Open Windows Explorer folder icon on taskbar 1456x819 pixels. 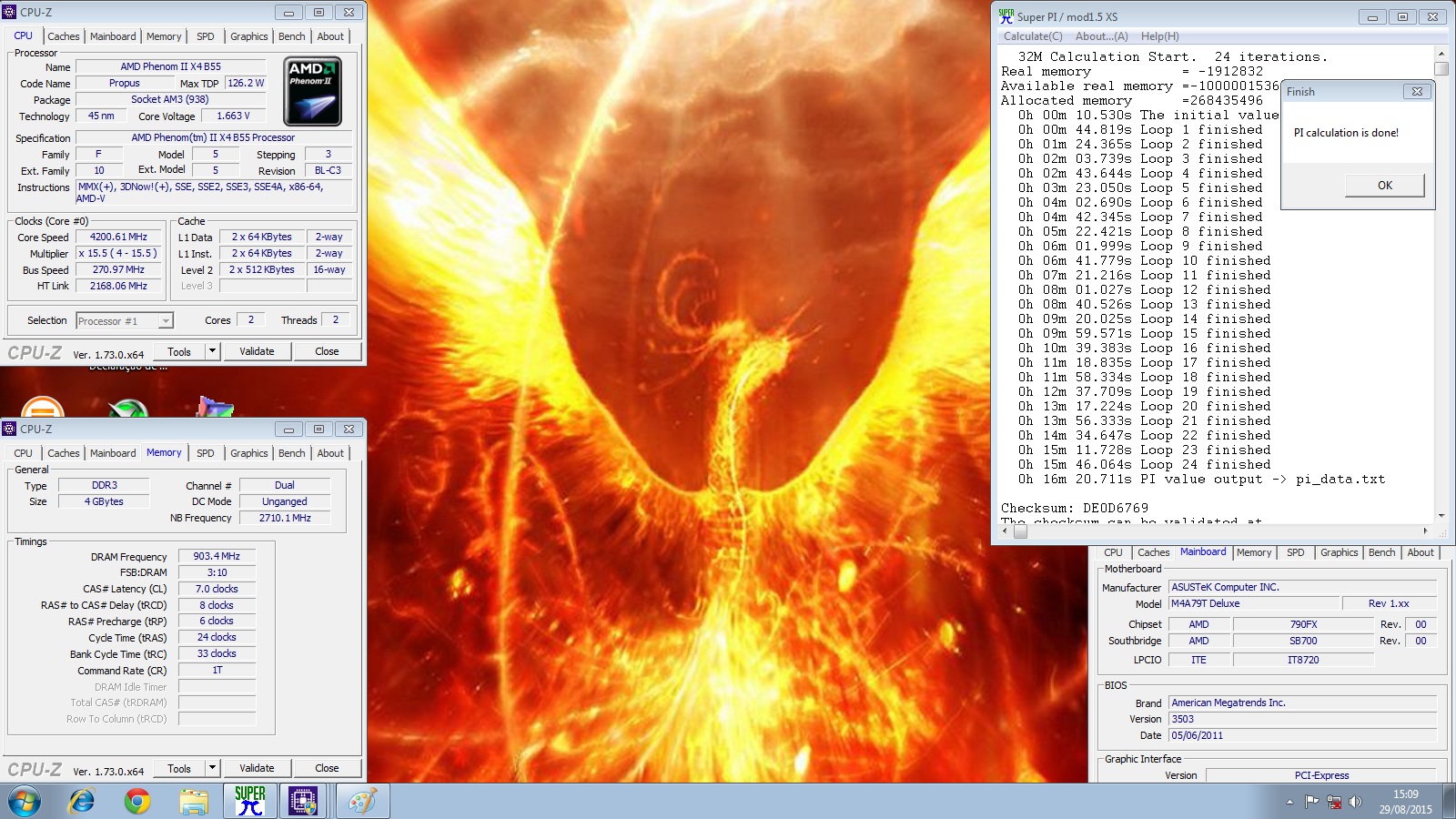point(194,801)
